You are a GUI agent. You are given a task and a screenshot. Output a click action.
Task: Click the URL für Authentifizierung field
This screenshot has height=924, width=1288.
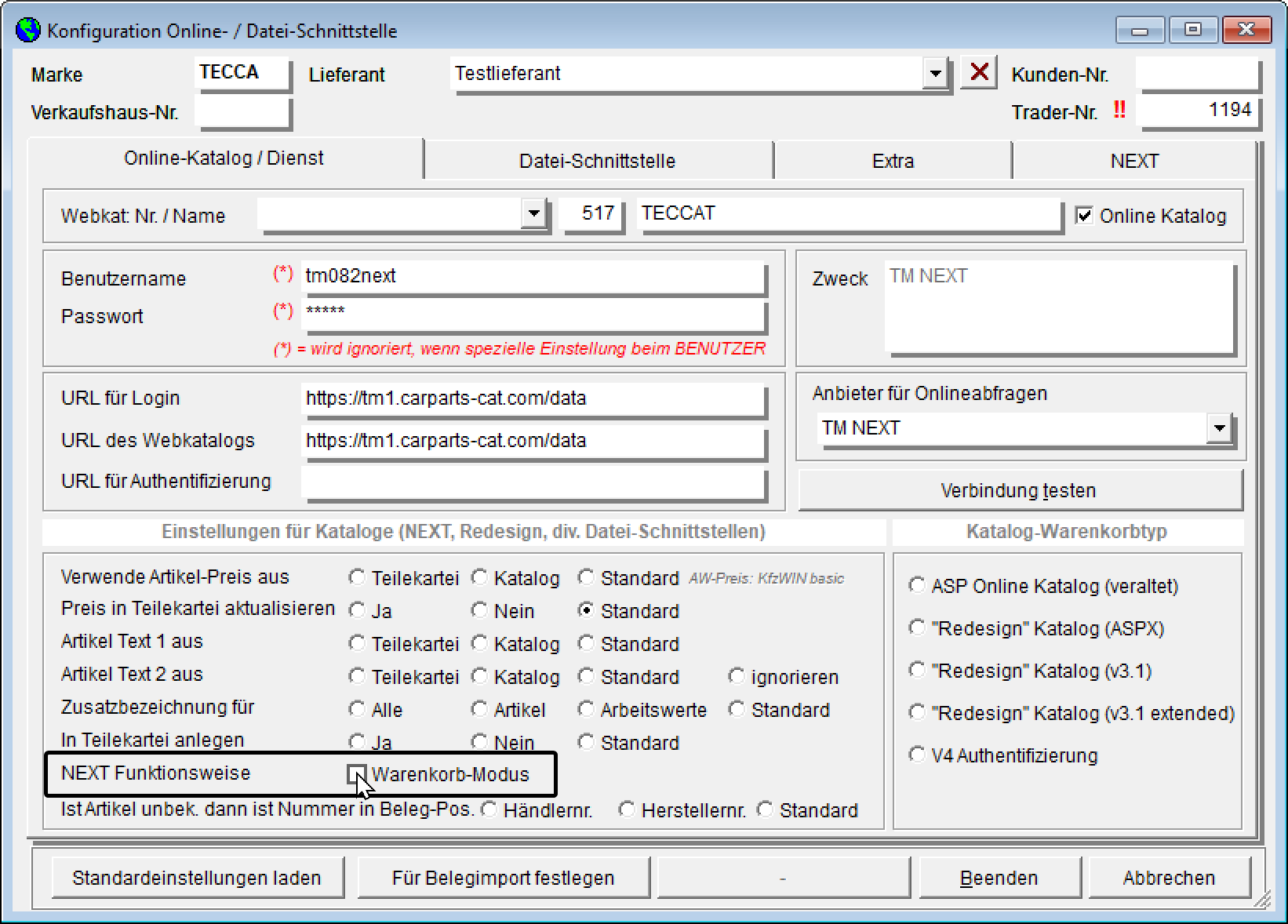(532, 482)
